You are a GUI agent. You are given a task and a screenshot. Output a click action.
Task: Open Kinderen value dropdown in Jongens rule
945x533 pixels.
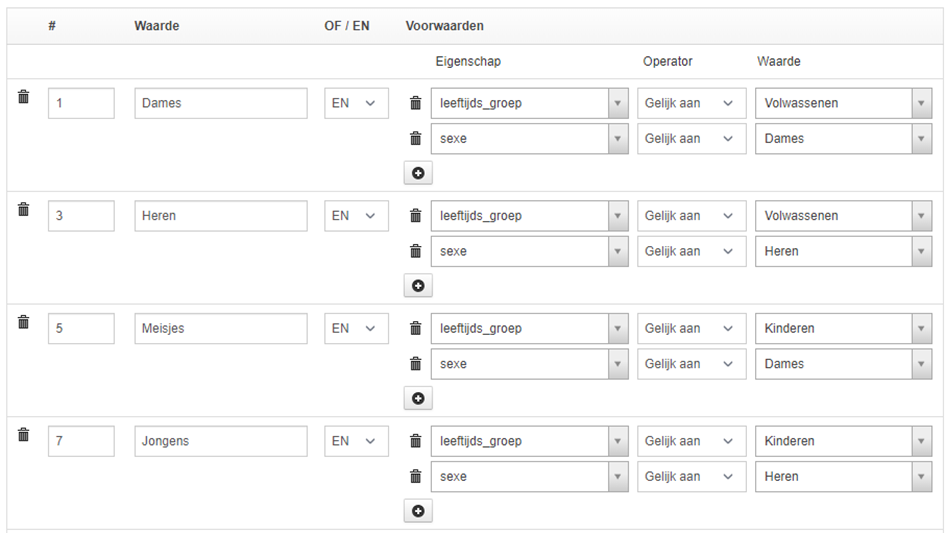(843, 441)
